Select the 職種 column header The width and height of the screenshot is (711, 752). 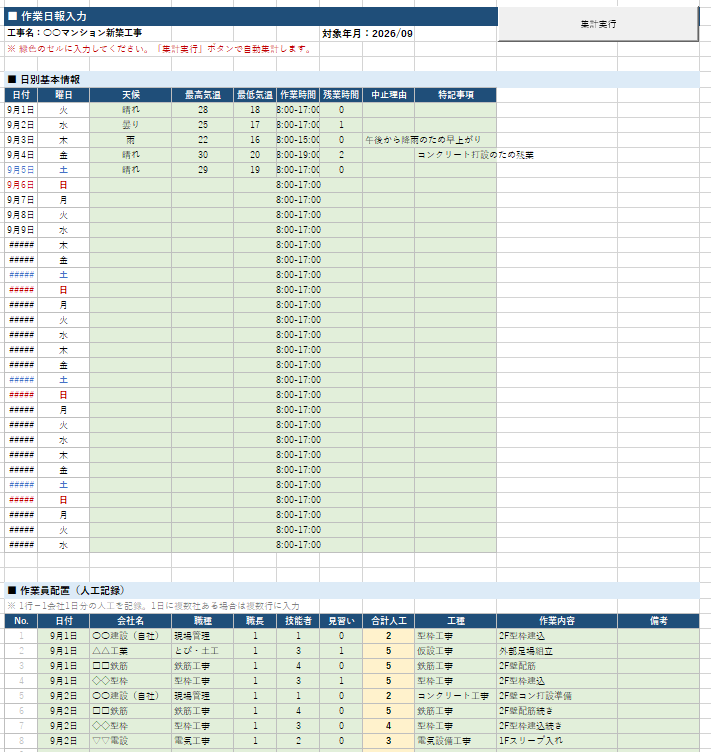[x=203, y=621]
